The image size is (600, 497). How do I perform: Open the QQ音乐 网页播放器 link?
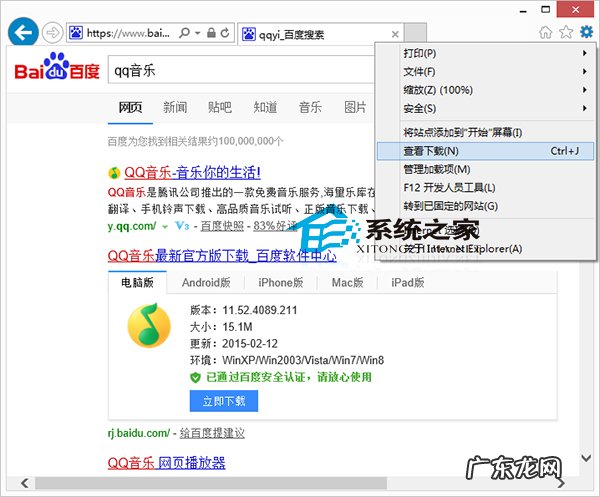(x=166, y=463)
